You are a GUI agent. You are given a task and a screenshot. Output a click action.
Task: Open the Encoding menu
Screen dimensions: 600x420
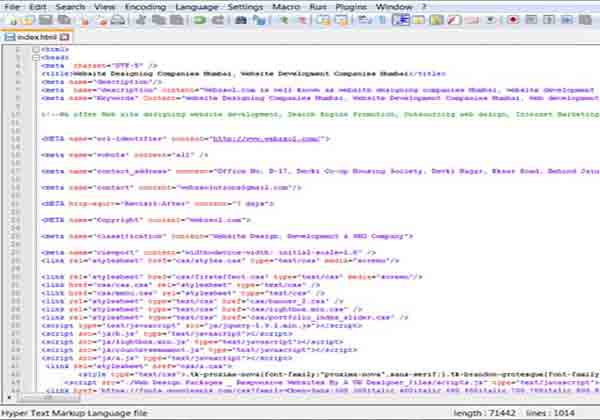[145, 7]
